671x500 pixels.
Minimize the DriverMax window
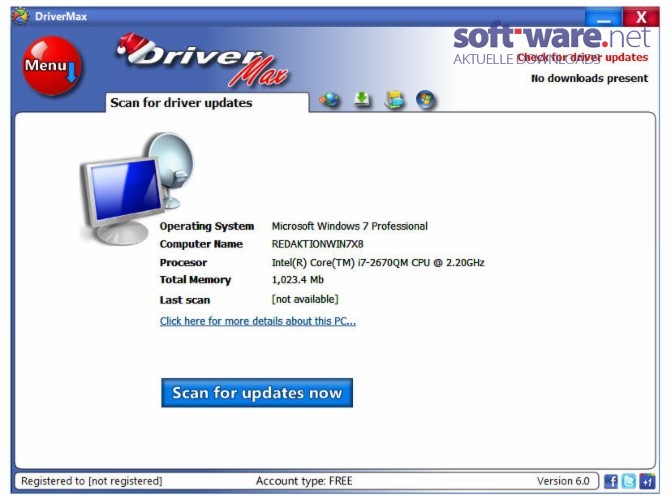(x=603, y=18)
